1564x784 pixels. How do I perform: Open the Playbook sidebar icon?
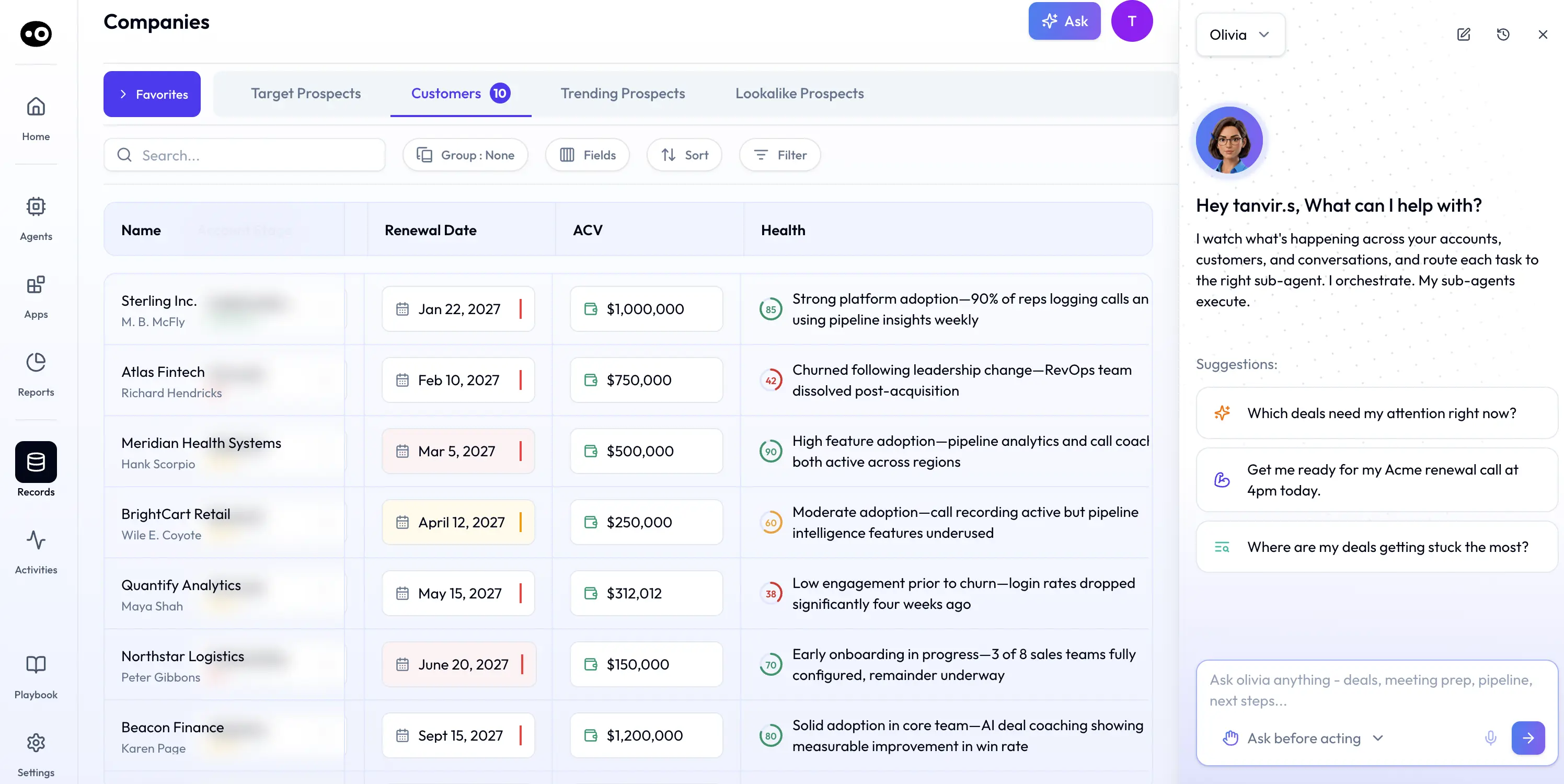click(36, 664)
